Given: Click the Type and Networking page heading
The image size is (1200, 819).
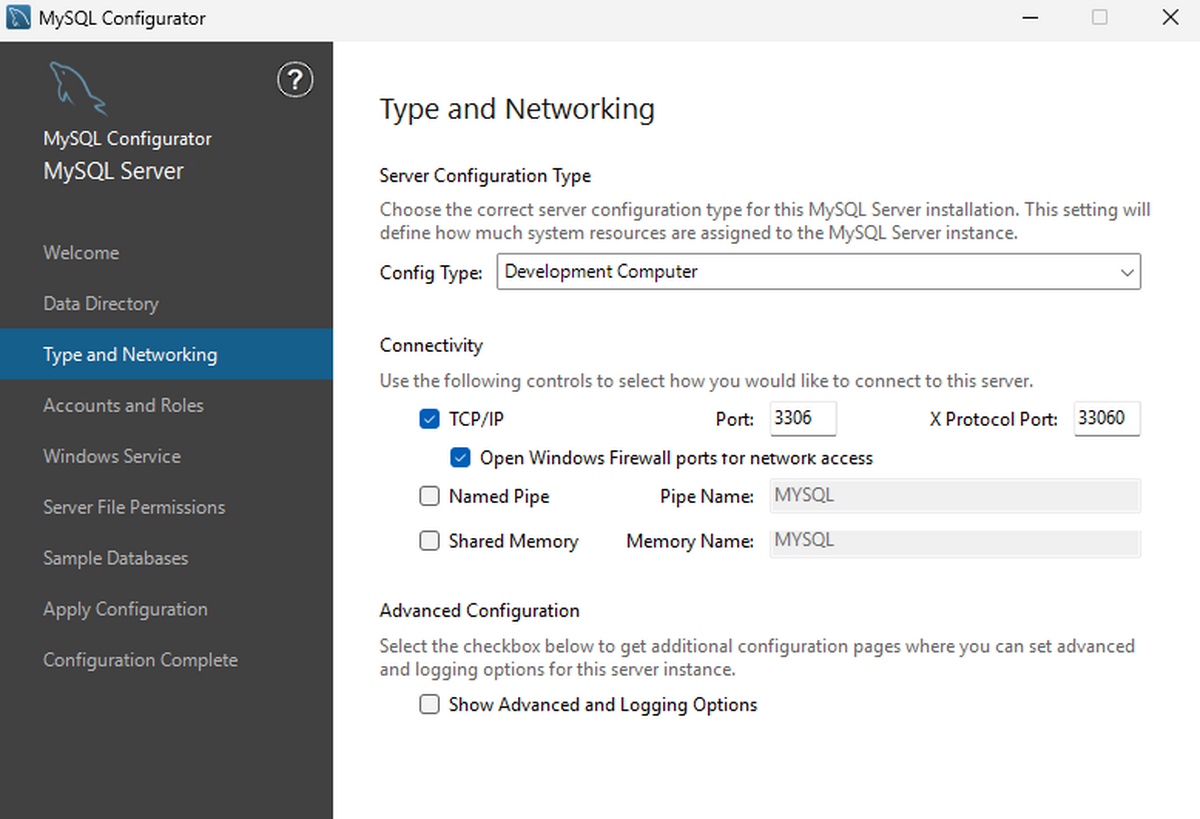Looking at the screenshot, I should [517, 109].
